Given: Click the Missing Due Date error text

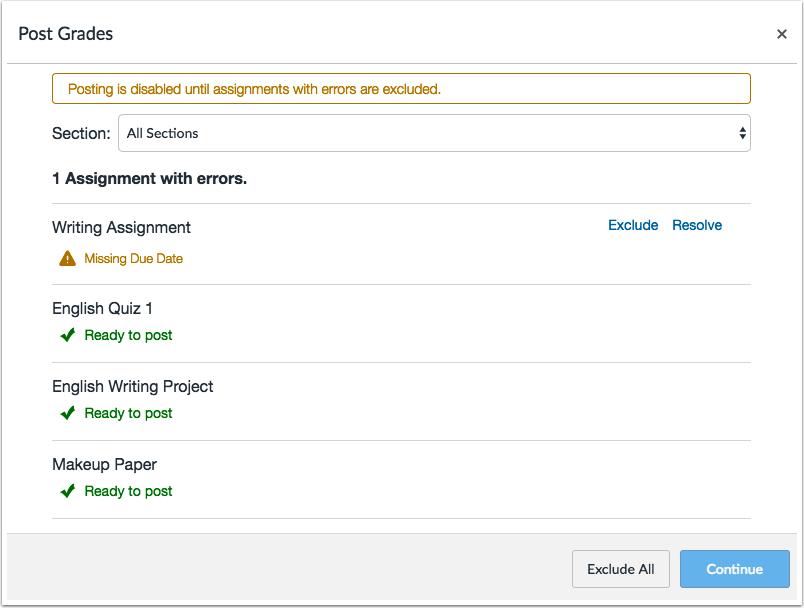Looking at the screenshot, I should point(133,258).
